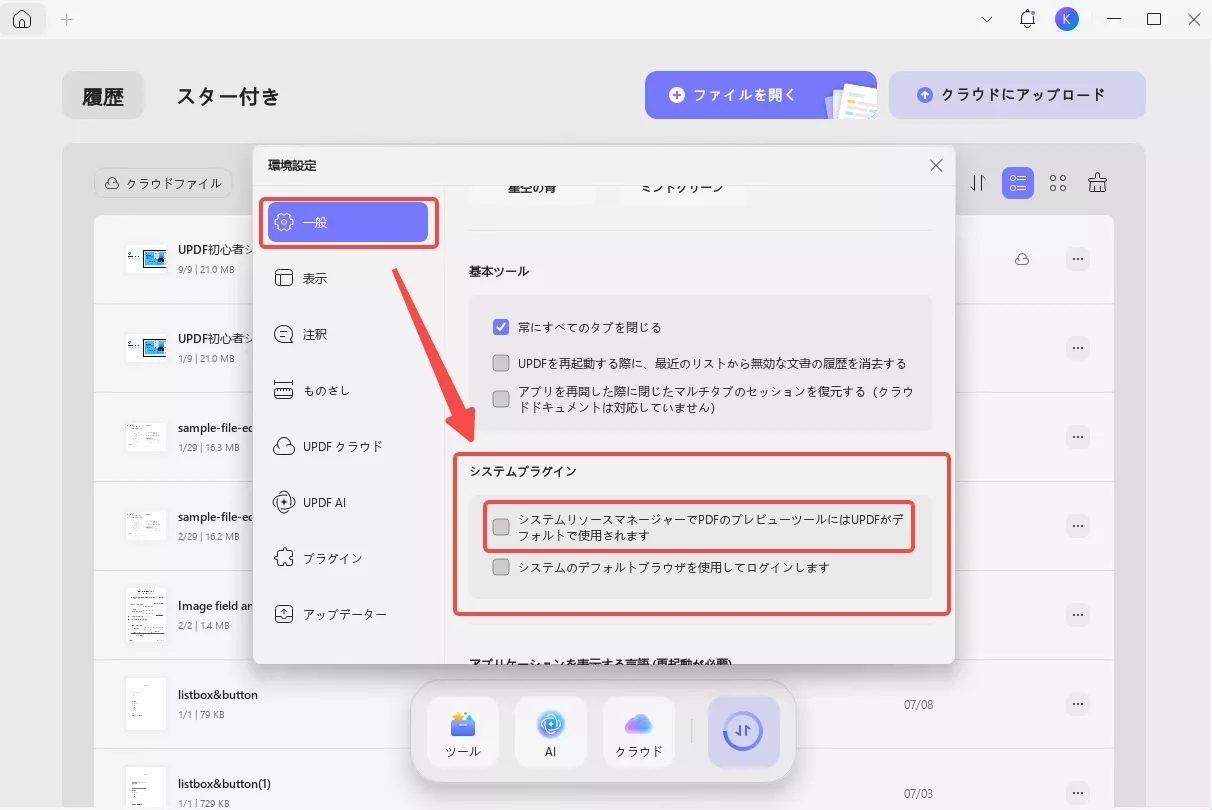The height and width of the screenshot is (810, 1212).
Task: Open more options for 1/29 sample-file row
Action: click(x=1077, y=437)
